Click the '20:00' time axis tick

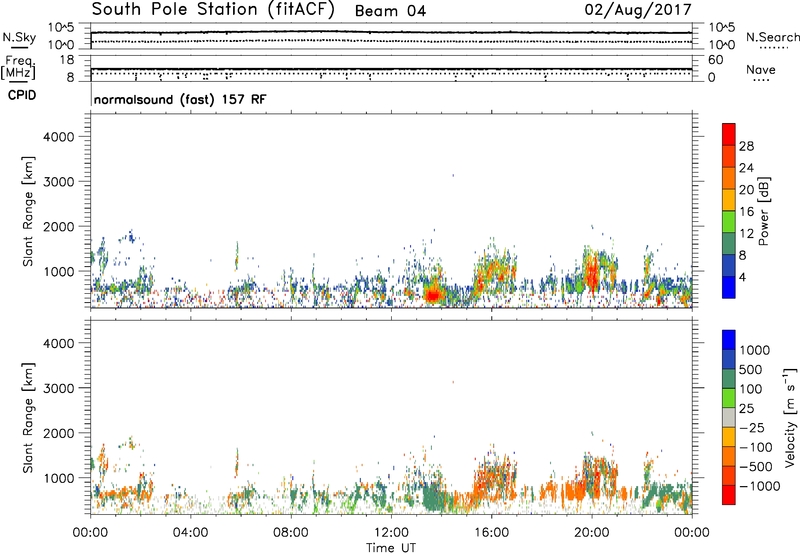[592, 533]
